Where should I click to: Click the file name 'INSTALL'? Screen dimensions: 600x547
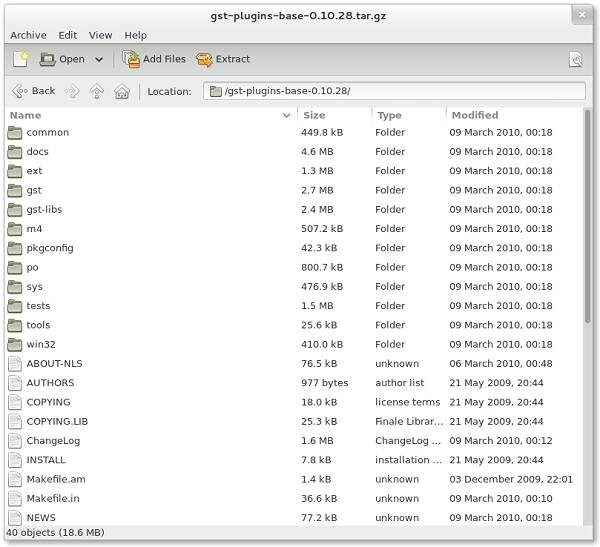coord(46,460)
